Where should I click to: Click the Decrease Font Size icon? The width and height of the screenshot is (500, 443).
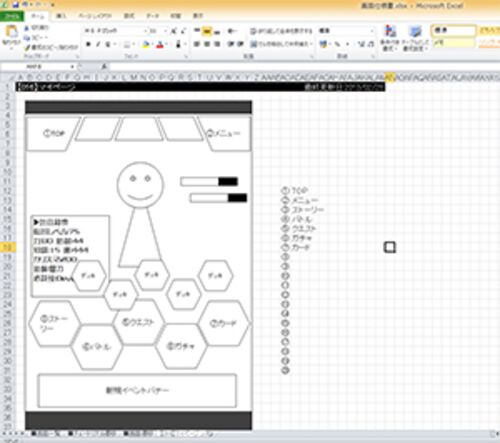point(183,31)
